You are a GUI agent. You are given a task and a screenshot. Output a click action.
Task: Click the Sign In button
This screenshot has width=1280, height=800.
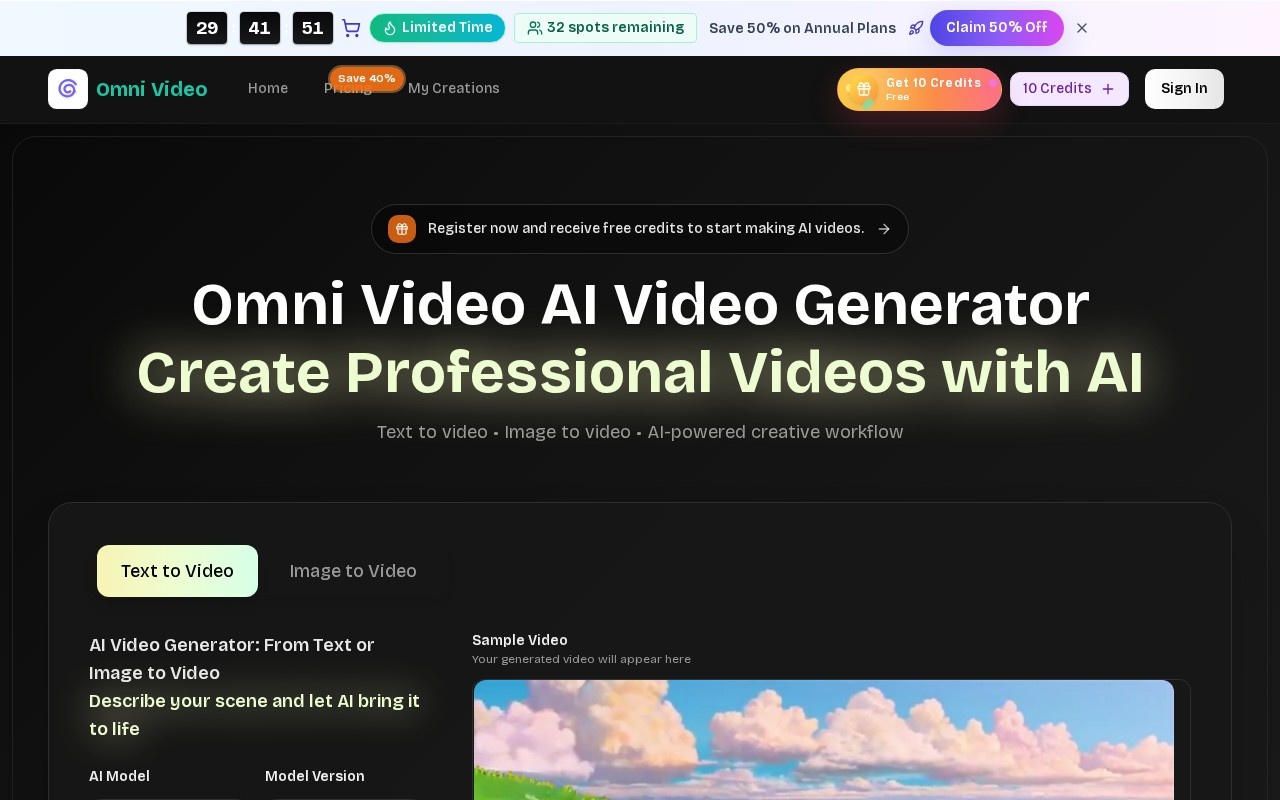[x=1184, y=89]
